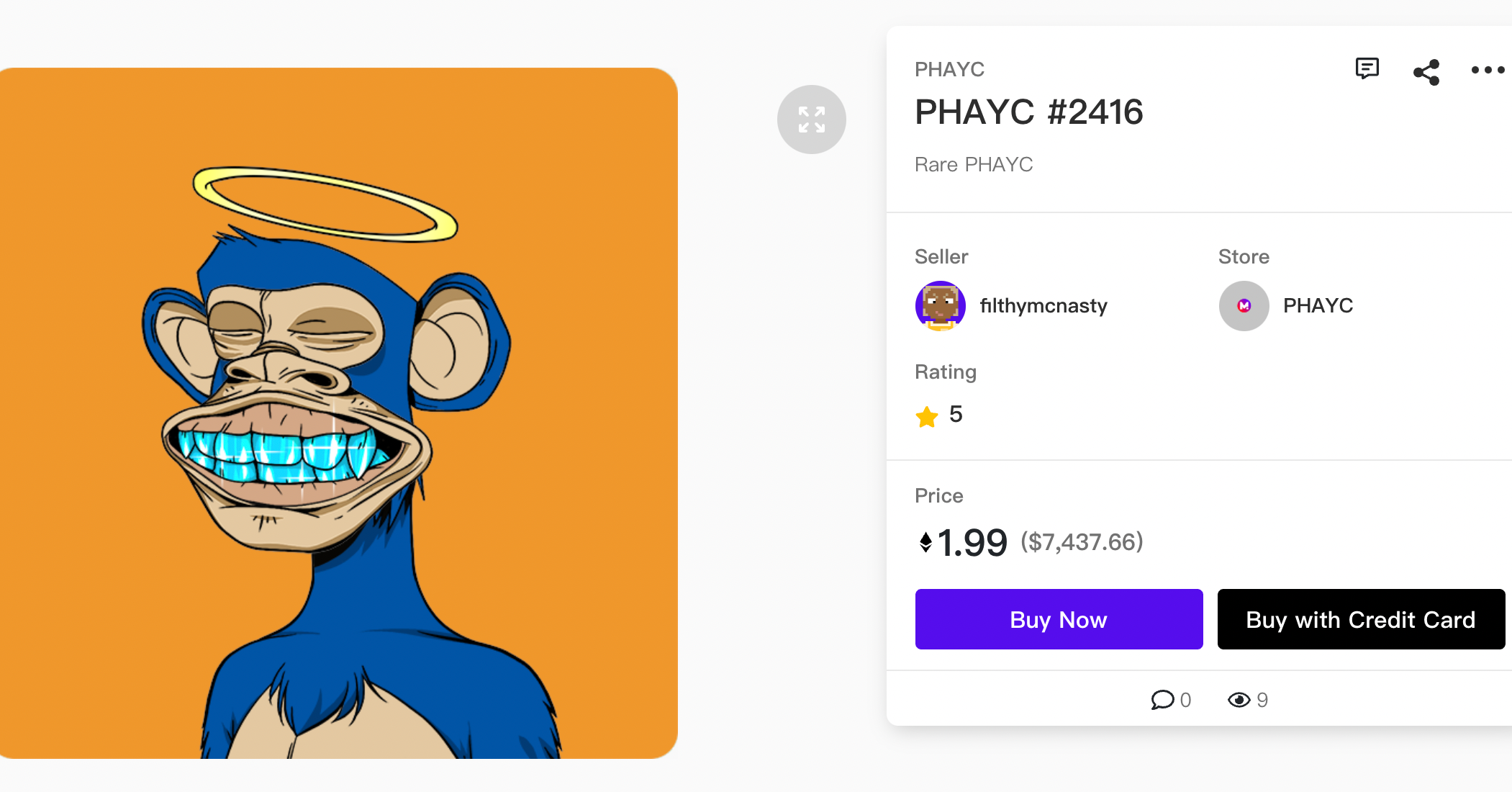Viewport: 1512px width, 792px height.
Task: Click the fullscreen expand image icon
Action: point(811,120)
